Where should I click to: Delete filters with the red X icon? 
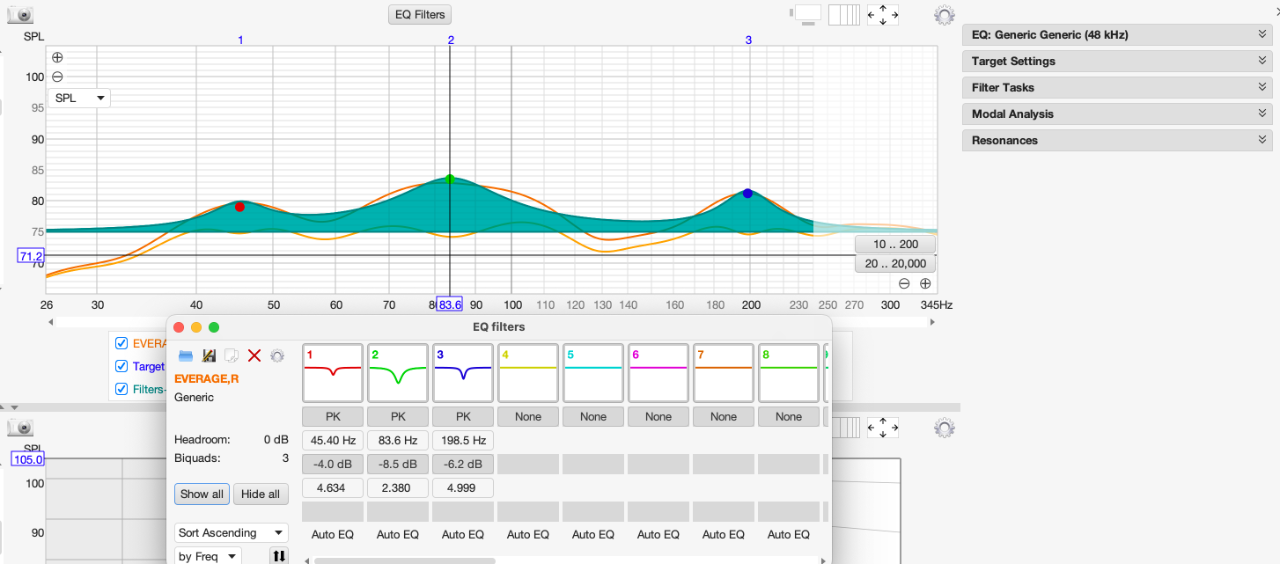tap(254, 355)
